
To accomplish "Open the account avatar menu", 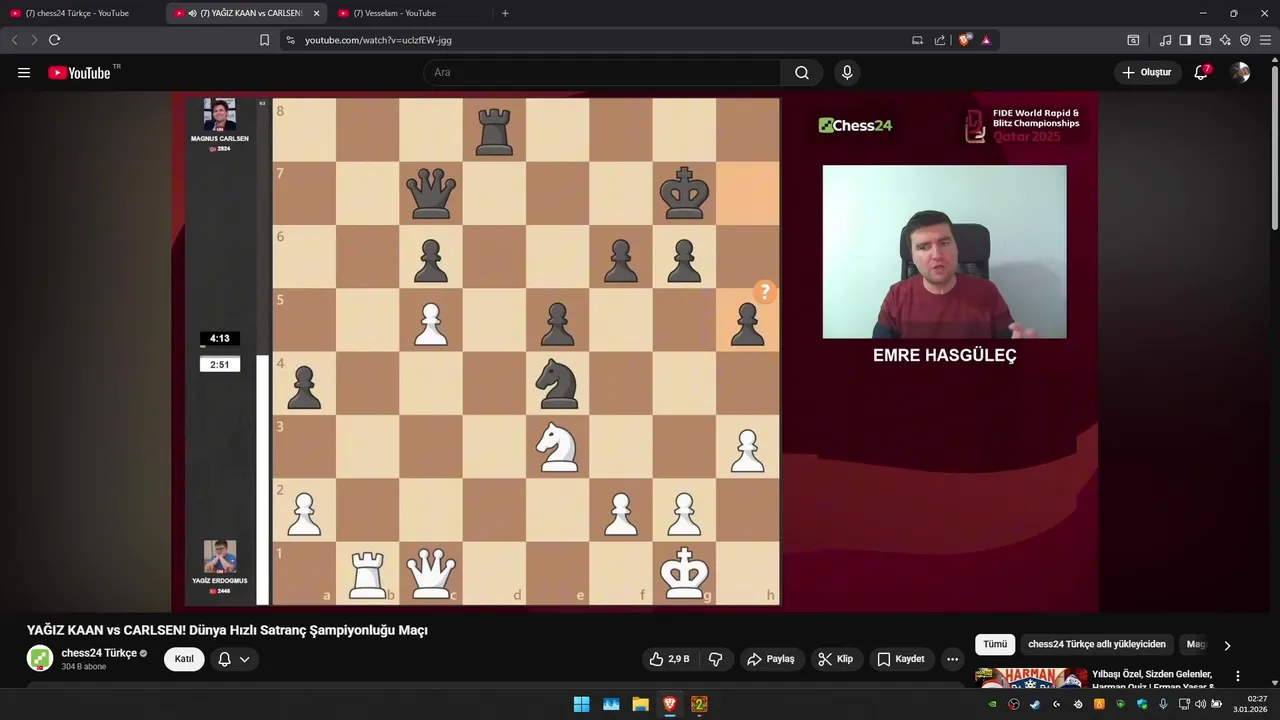I will [1240, 73].
